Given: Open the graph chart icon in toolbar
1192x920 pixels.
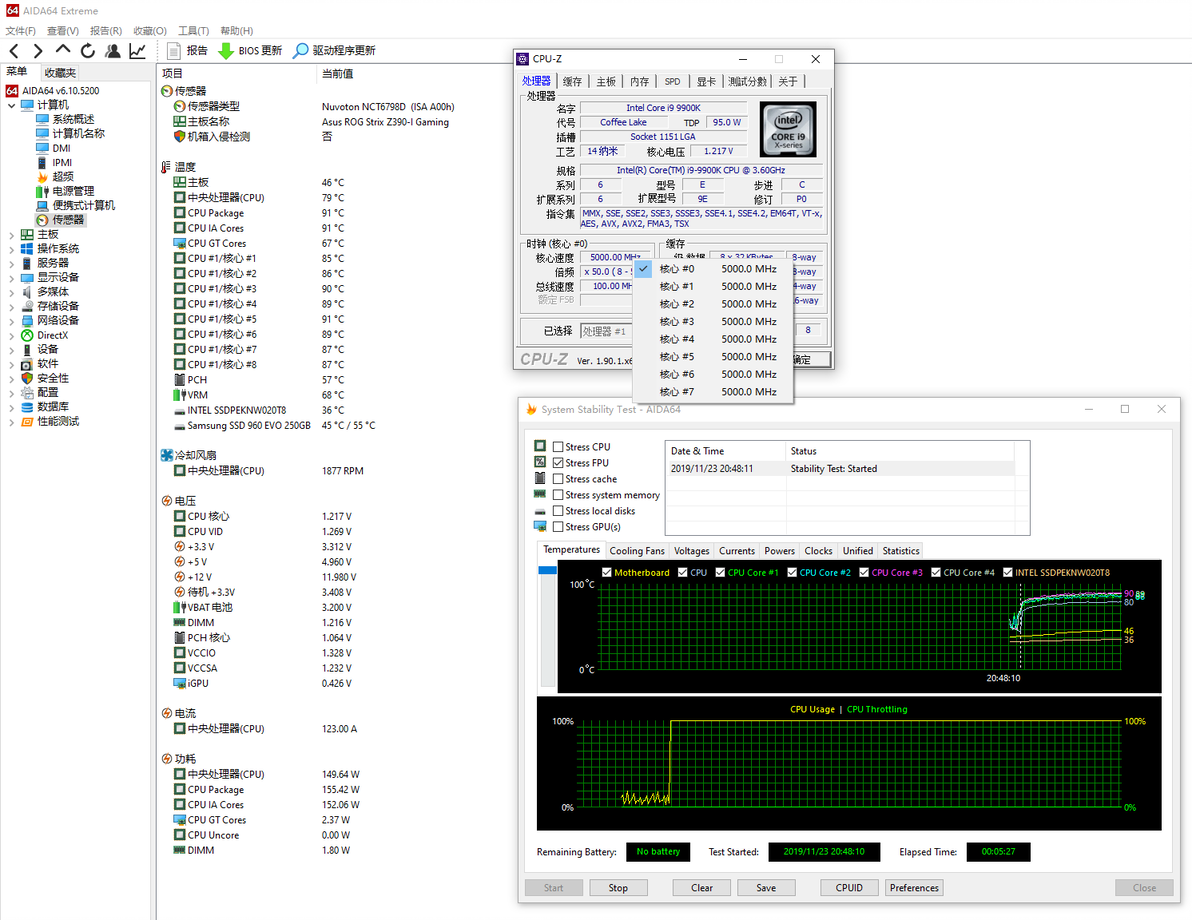Looking at the screenshot, I should pyautogui.click(x=138, y=51).
